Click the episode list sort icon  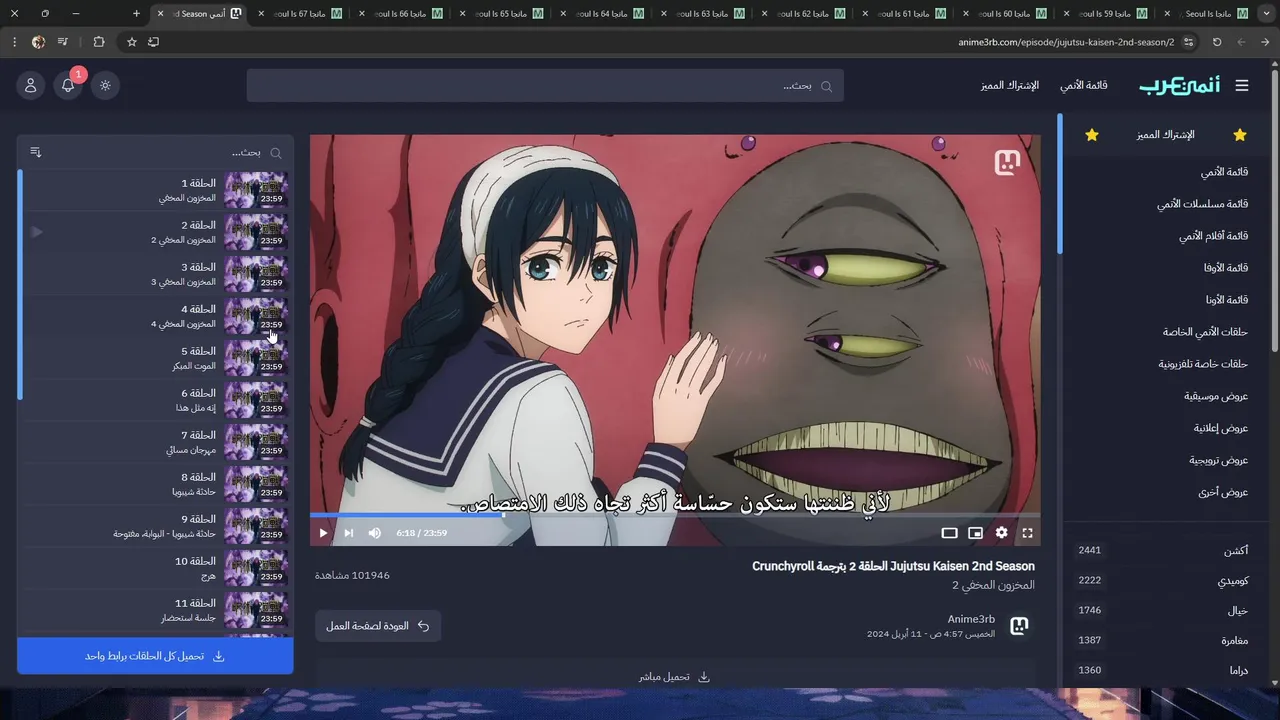pos(36,152)
